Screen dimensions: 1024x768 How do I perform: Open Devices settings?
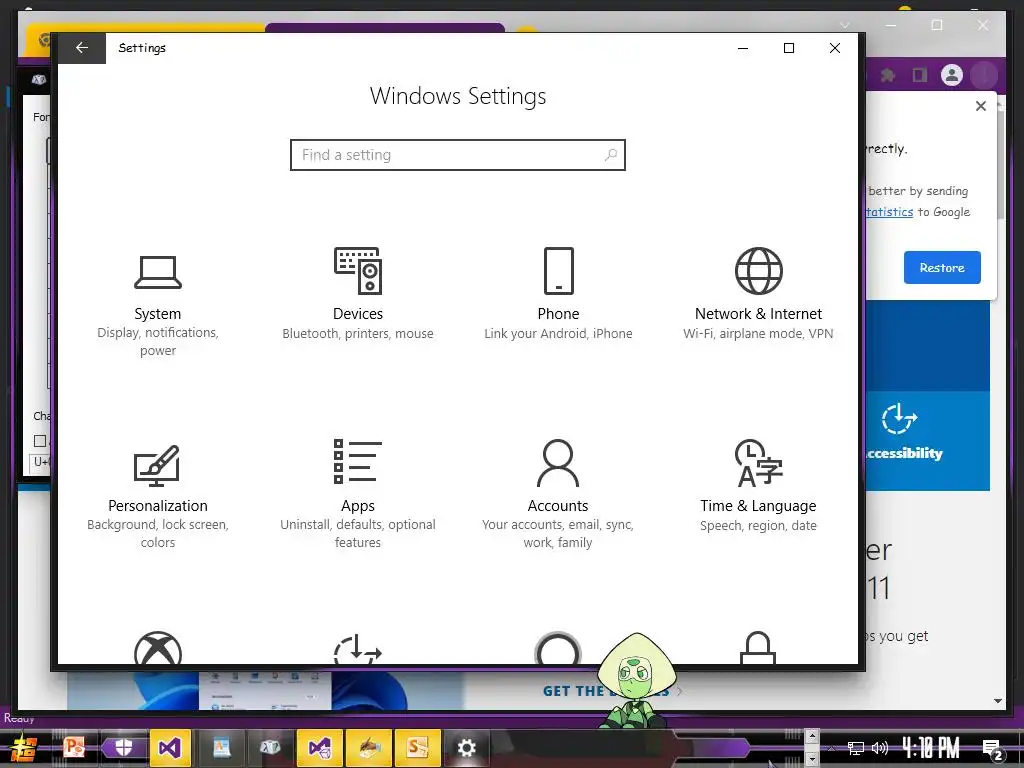[358, 294]
